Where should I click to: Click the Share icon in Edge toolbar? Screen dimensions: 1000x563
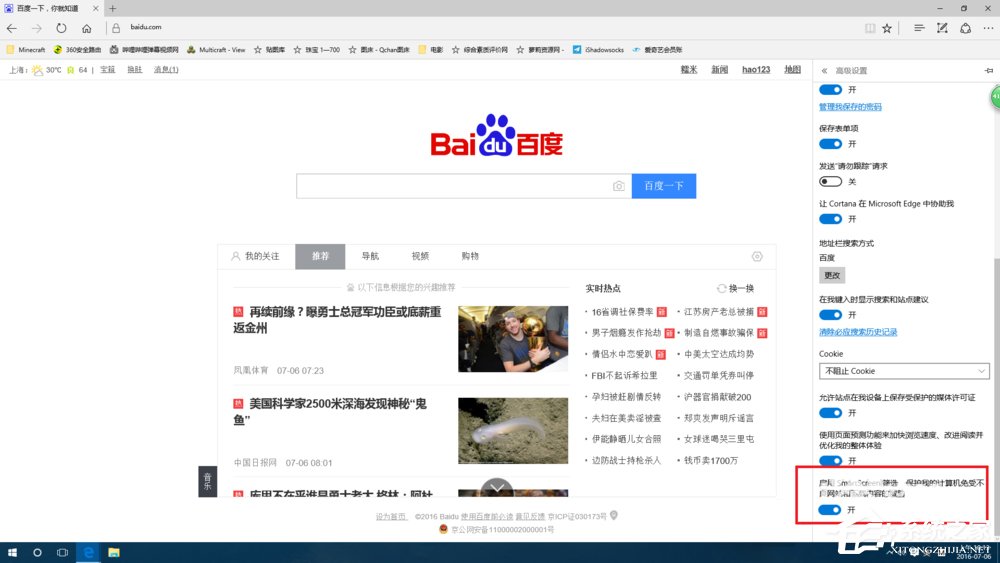[x=963, y=28]
